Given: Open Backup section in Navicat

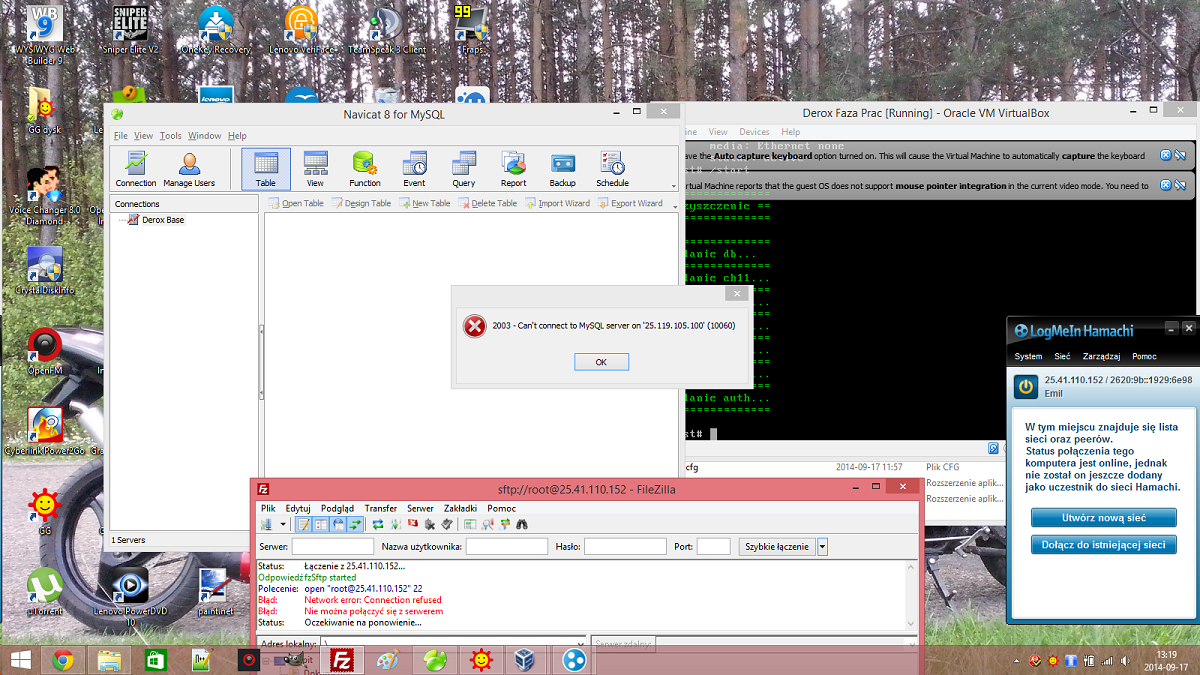Looking at the screenshot, I should pos(563,169).
